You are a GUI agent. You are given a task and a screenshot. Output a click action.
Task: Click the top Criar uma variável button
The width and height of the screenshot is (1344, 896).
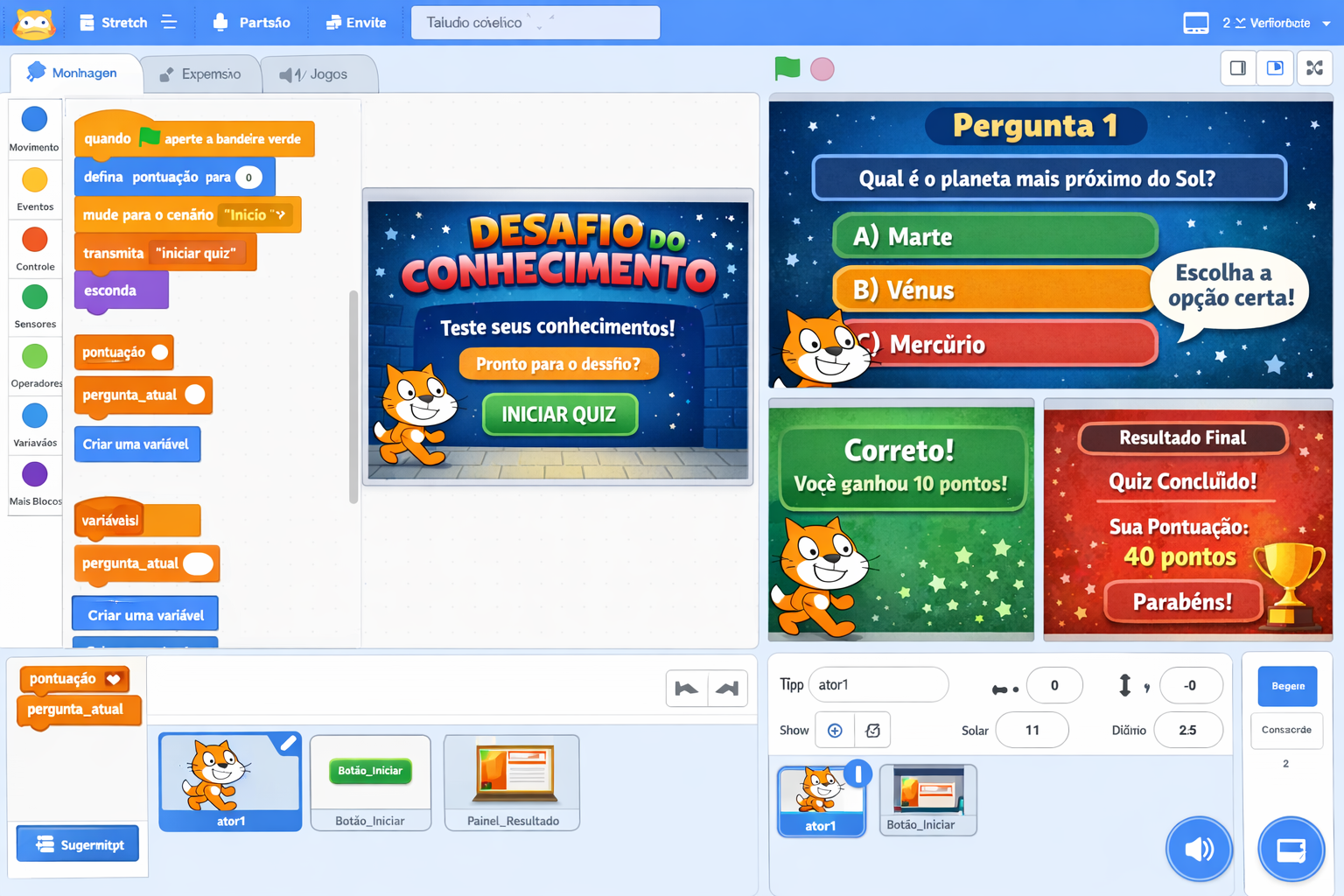pyautogui.click(x=136, y=444)
